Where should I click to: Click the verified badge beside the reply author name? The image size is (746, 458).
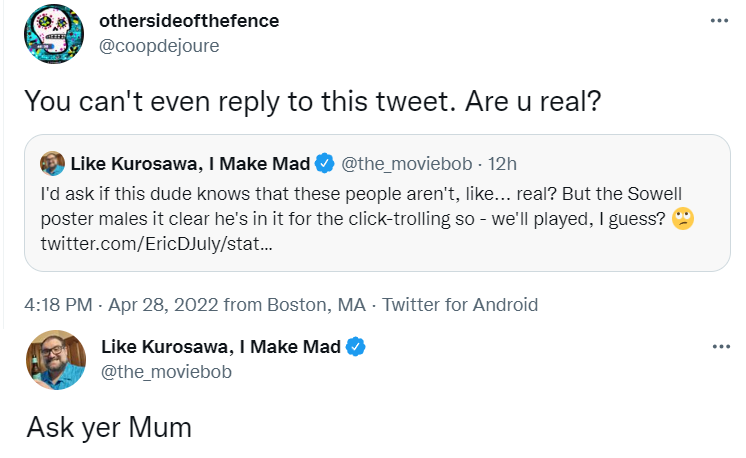click(x=356, y=347)
